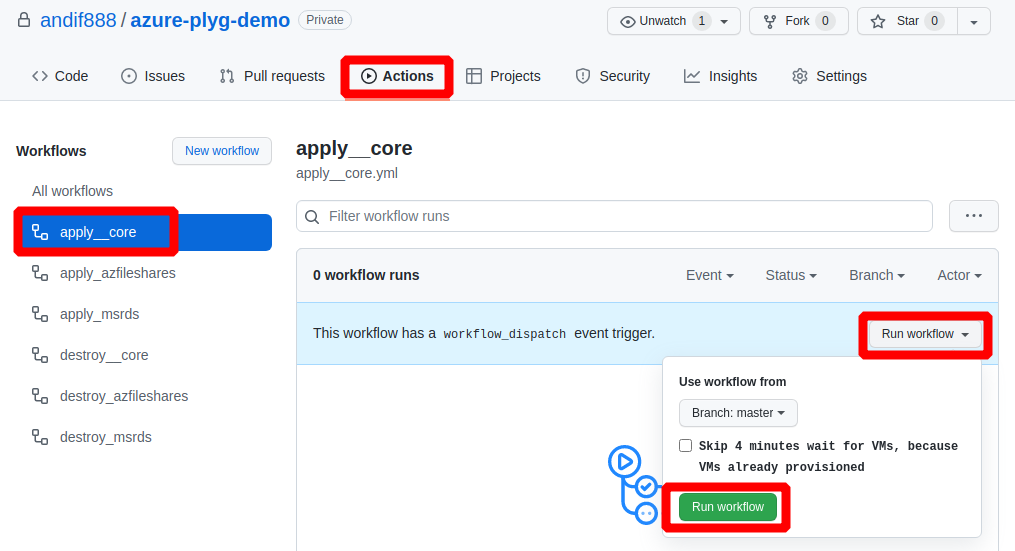Image resolution: width=1015 pixels, height=551 pixels.
Task: Open the andif888 owner link
Action: [78, 20]
